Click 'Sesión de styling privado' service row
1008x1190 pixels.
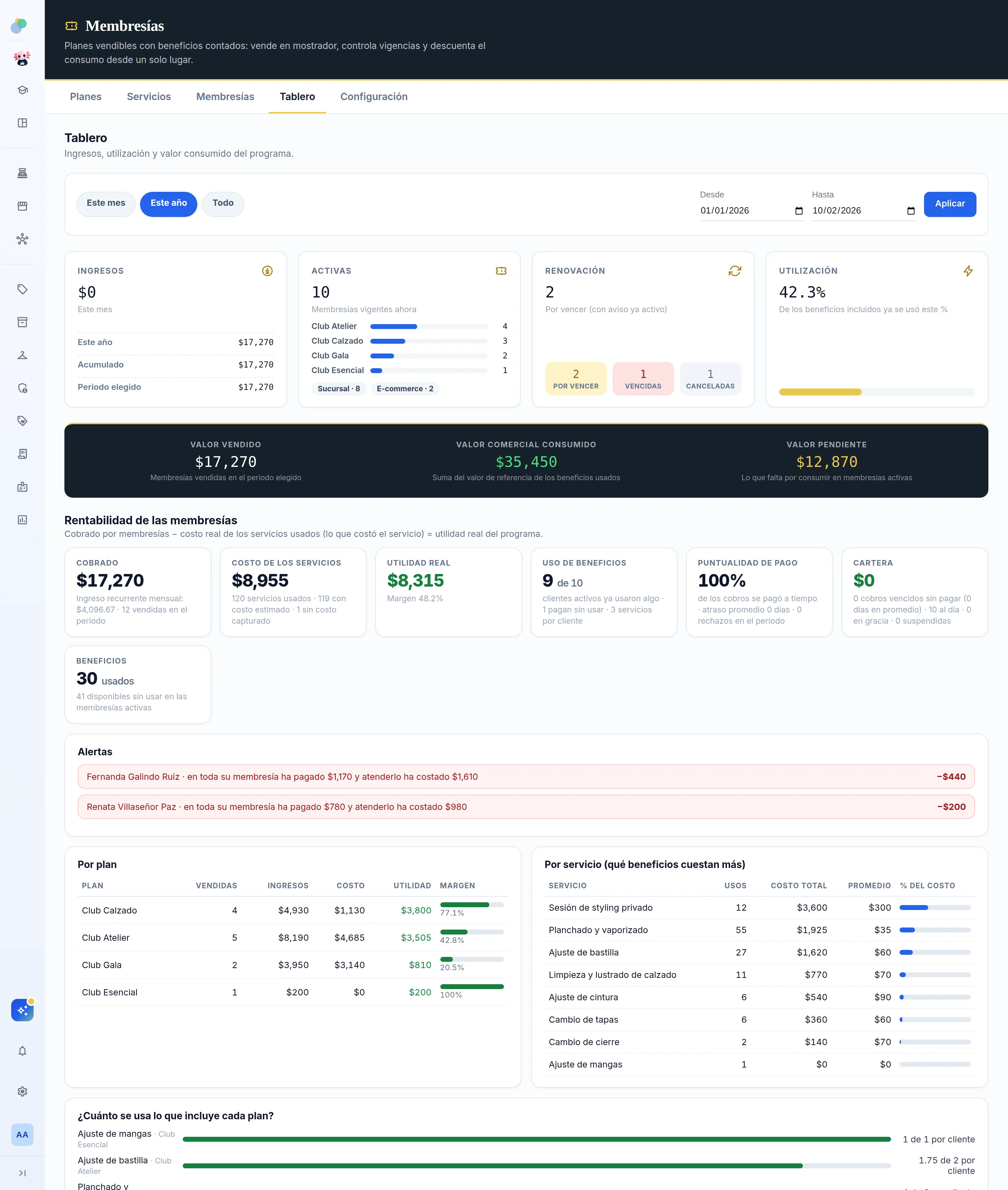[759, 908]
